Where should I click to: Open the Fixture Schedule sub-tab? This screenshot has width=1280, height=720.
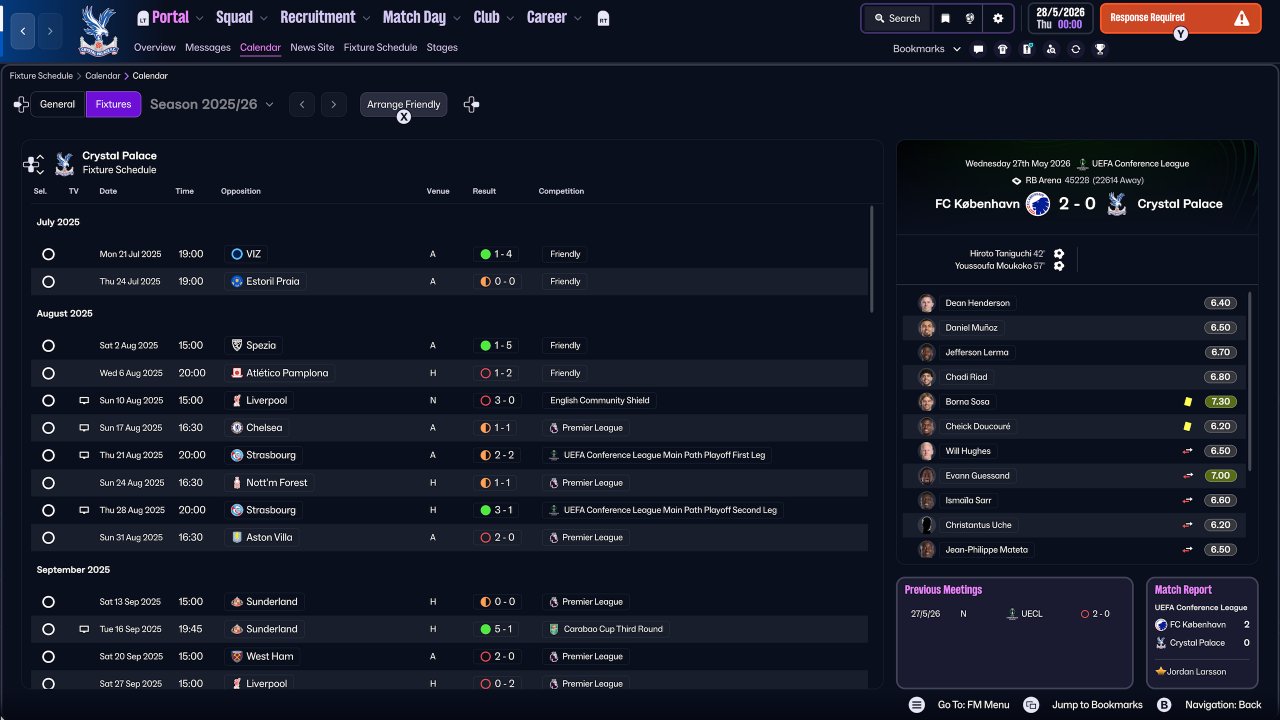[380, 48]
